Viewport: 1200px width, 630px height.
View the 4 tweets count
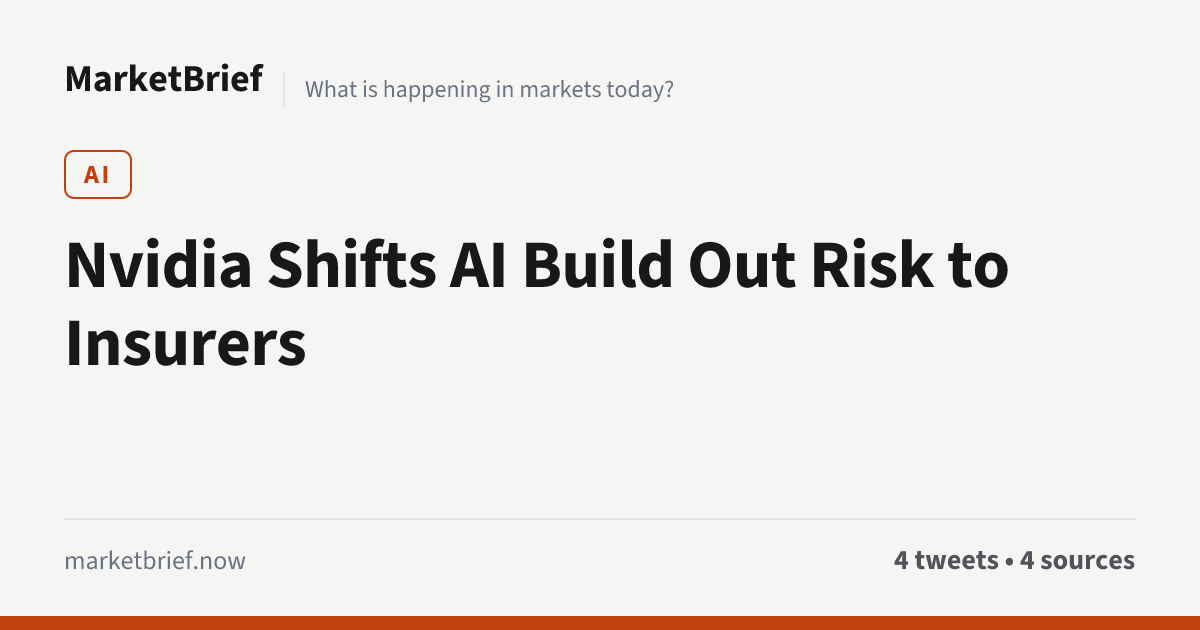point(946,560)
